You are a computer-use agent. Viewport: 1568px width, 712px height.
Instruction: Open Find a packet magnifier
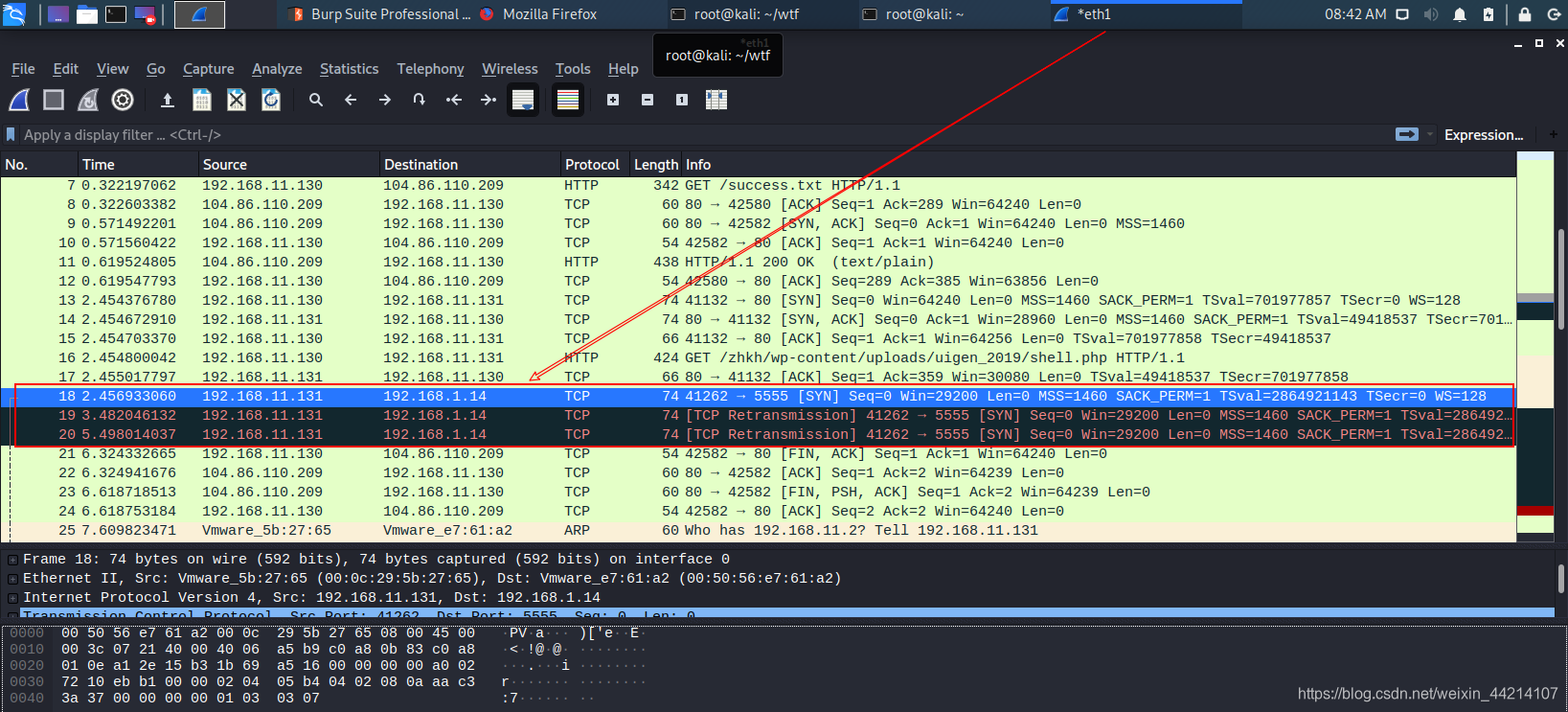point(316,100)
